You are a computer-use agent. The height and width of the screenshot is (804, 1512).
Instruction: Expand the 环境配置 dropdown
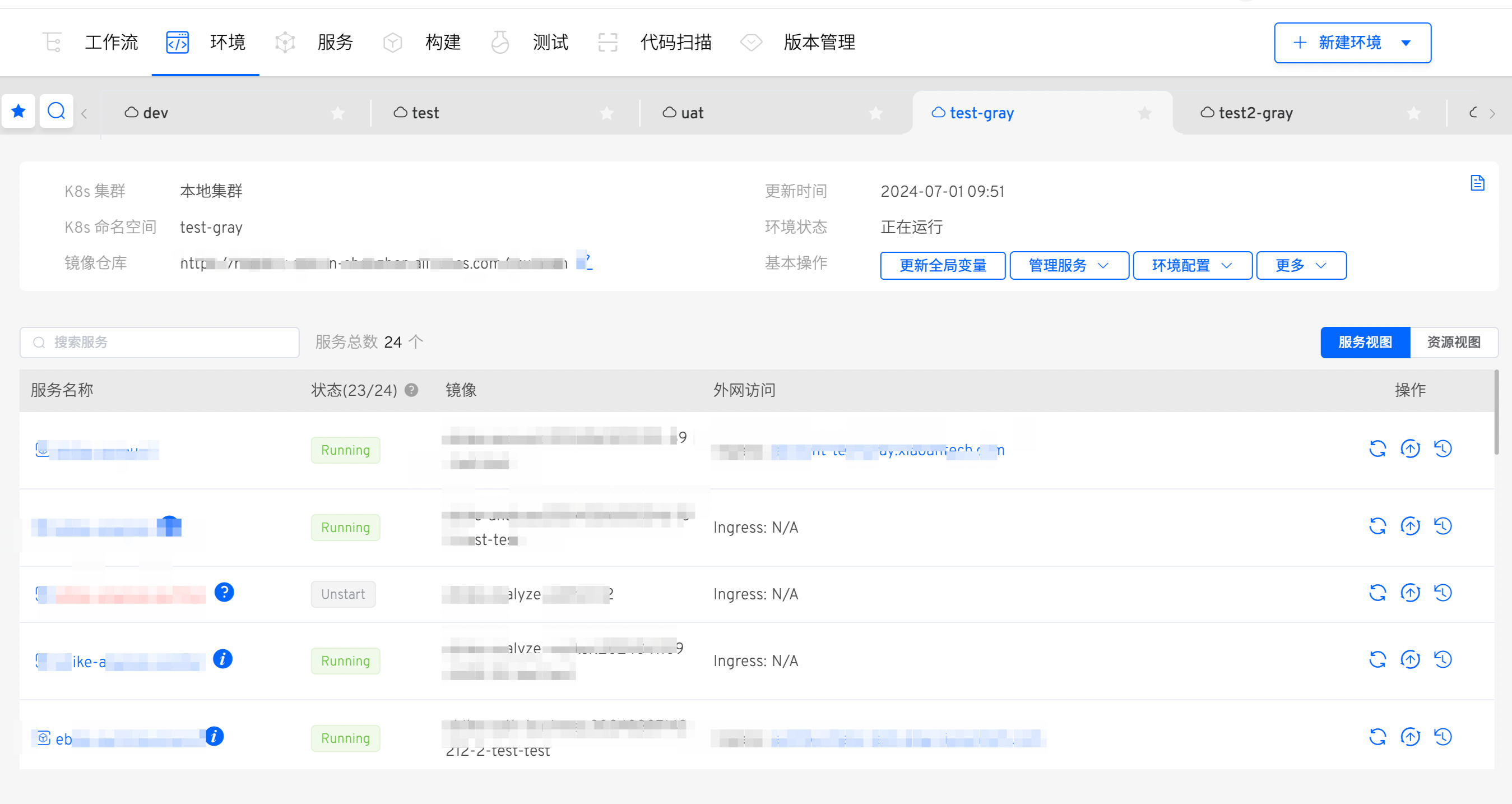tap(1192, 265)
